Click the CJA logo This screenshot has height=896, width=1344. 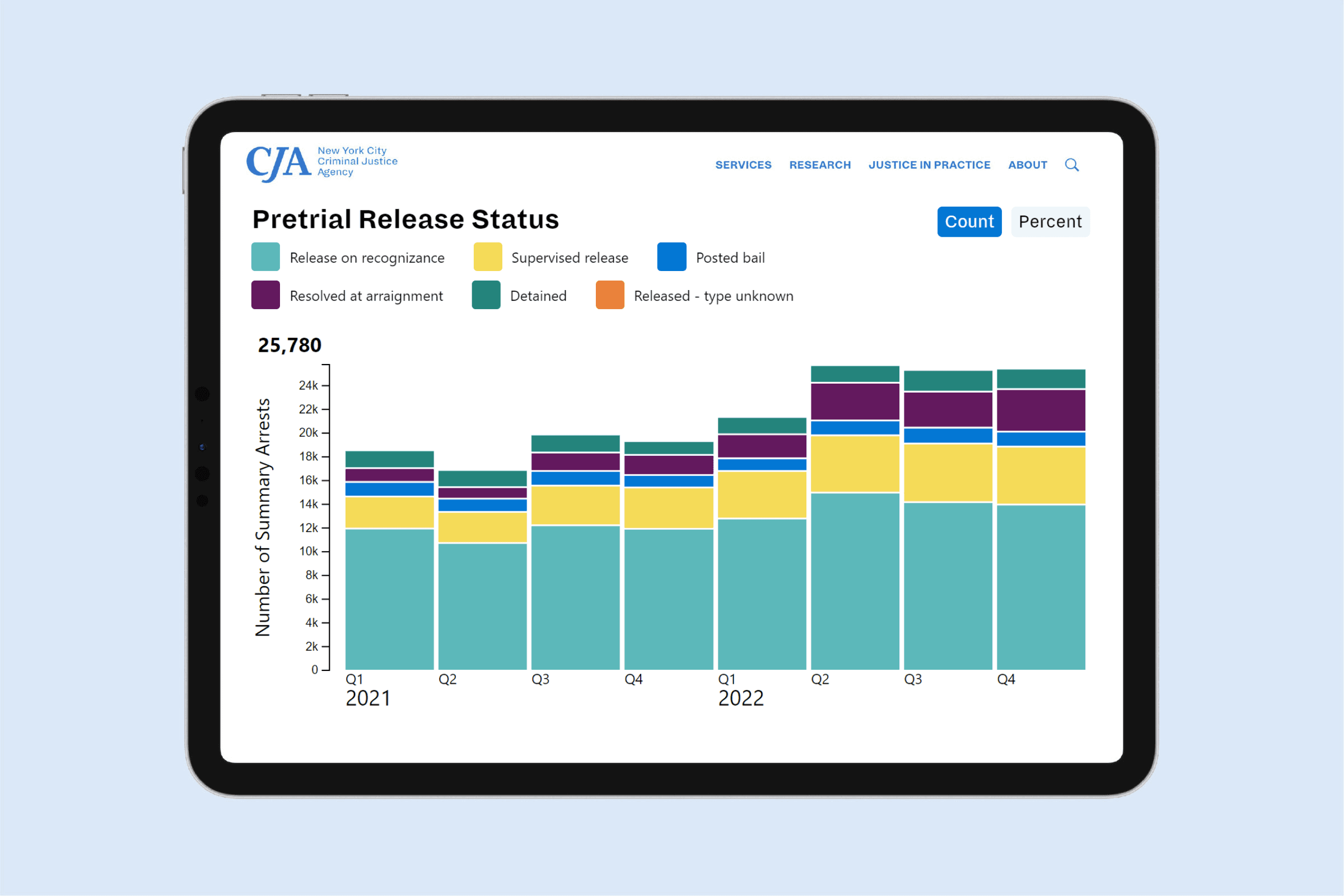pyautogui.click(x=278, y=163)
